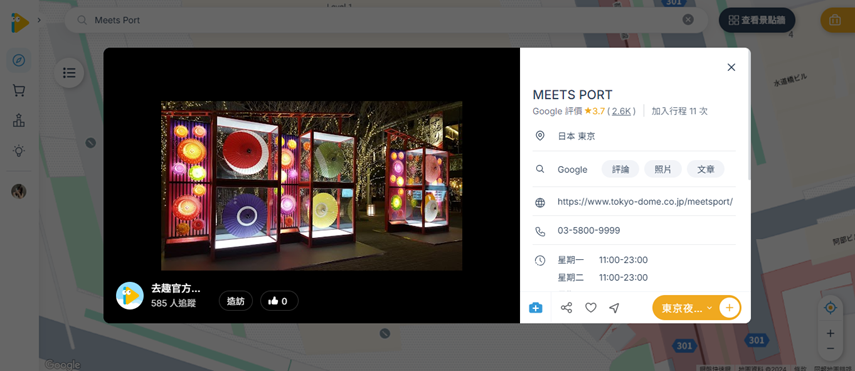Screen dimensions: 855x371
Task: Open the 照片 Google search chip
Action: (663, 170)
